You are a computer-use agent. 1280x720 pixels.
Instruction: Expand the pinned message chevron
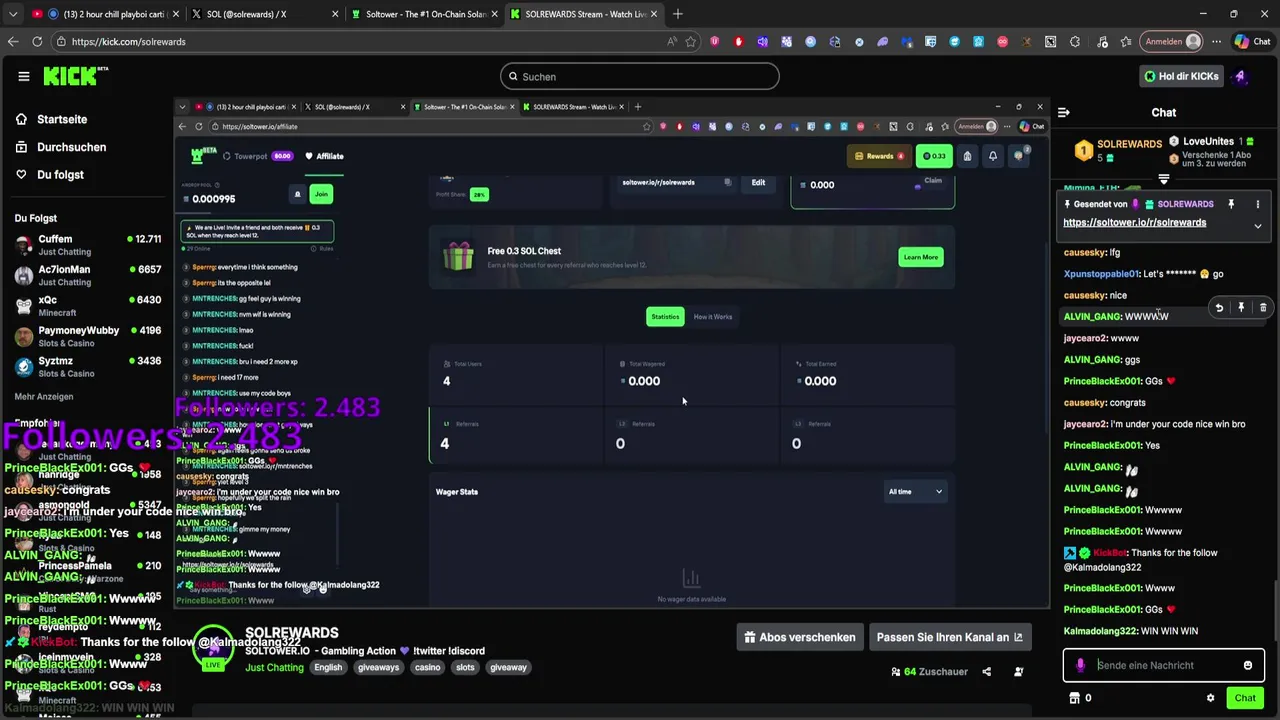point(1258,226)
